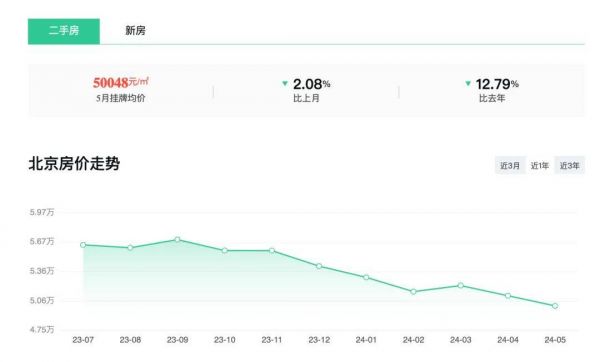Image resolution: width=600 pixels, height=362 pixels.
Task: Open the 新房 tab
Action: [135, 31]
